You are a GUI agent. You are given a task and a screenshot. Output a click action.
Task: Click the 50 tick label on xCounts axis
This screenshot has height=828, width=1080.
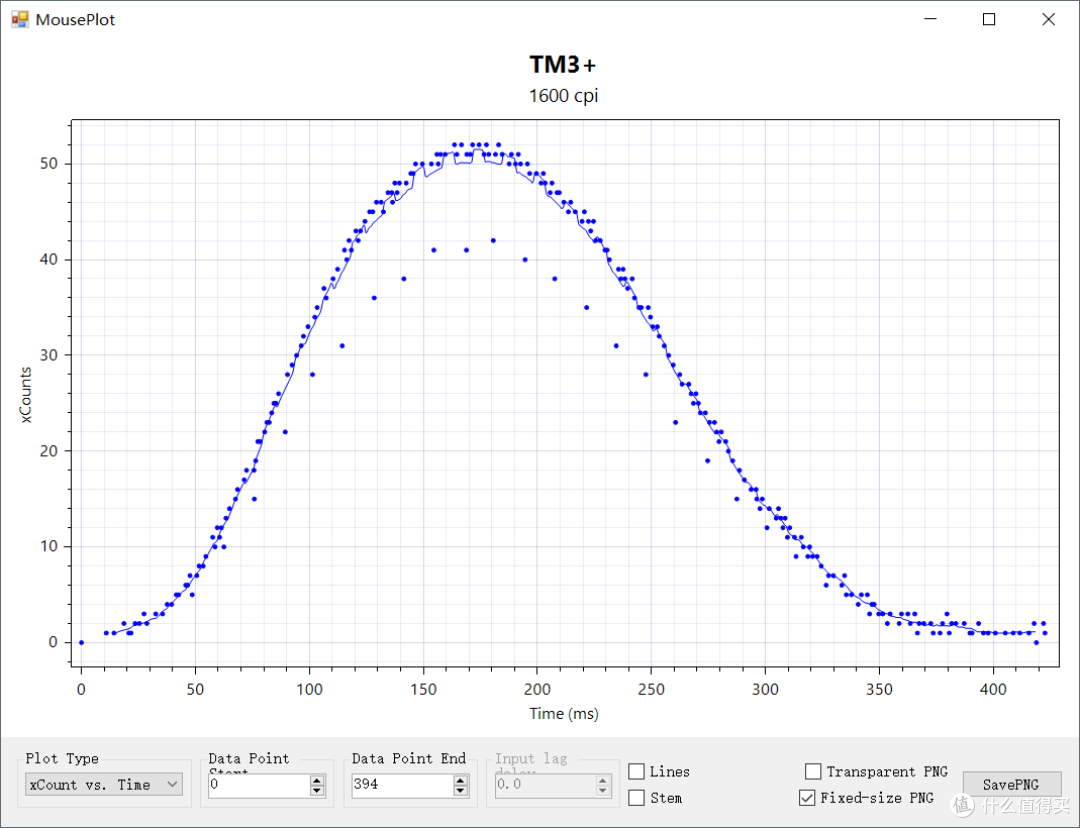[49, 164]
